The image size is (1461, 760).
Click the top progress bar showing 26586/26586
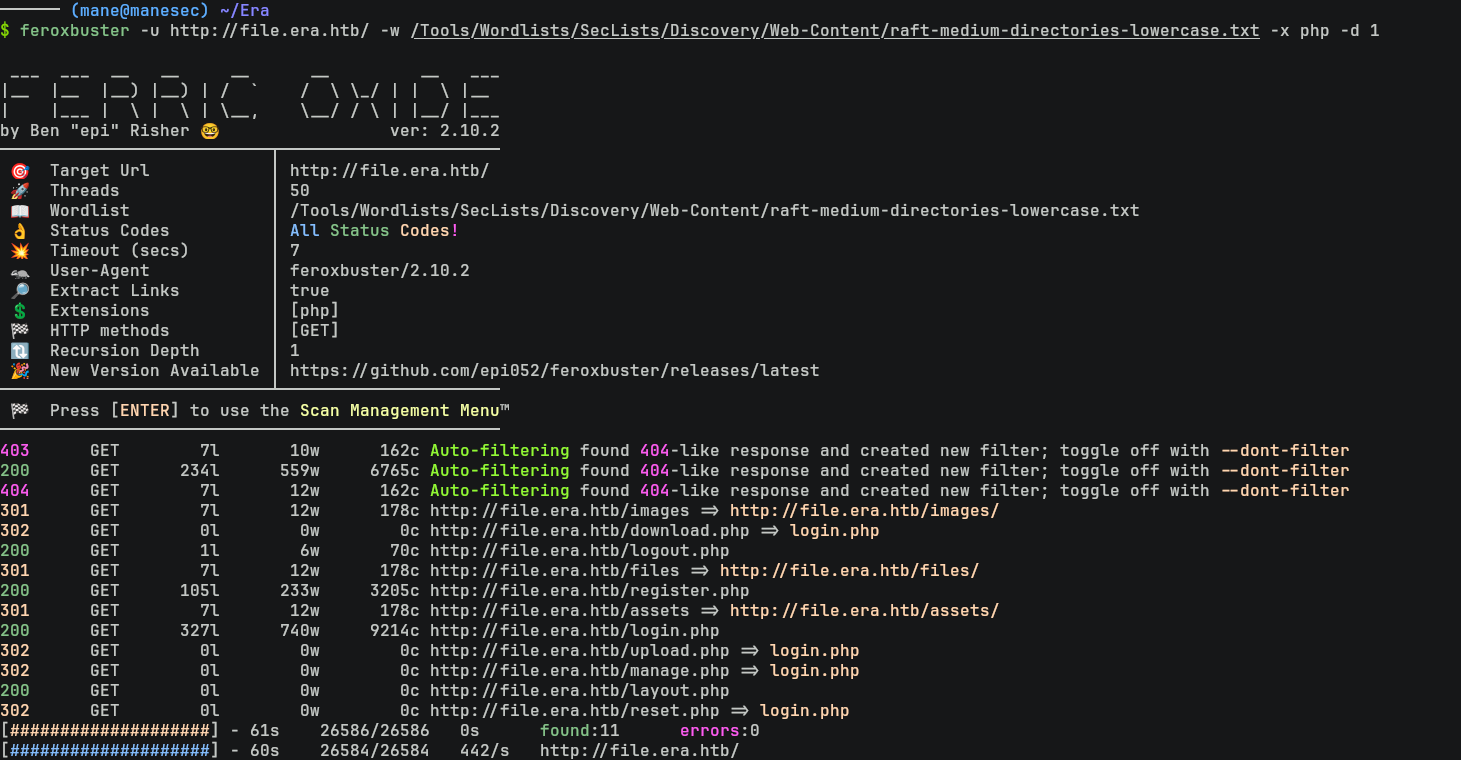109,731
